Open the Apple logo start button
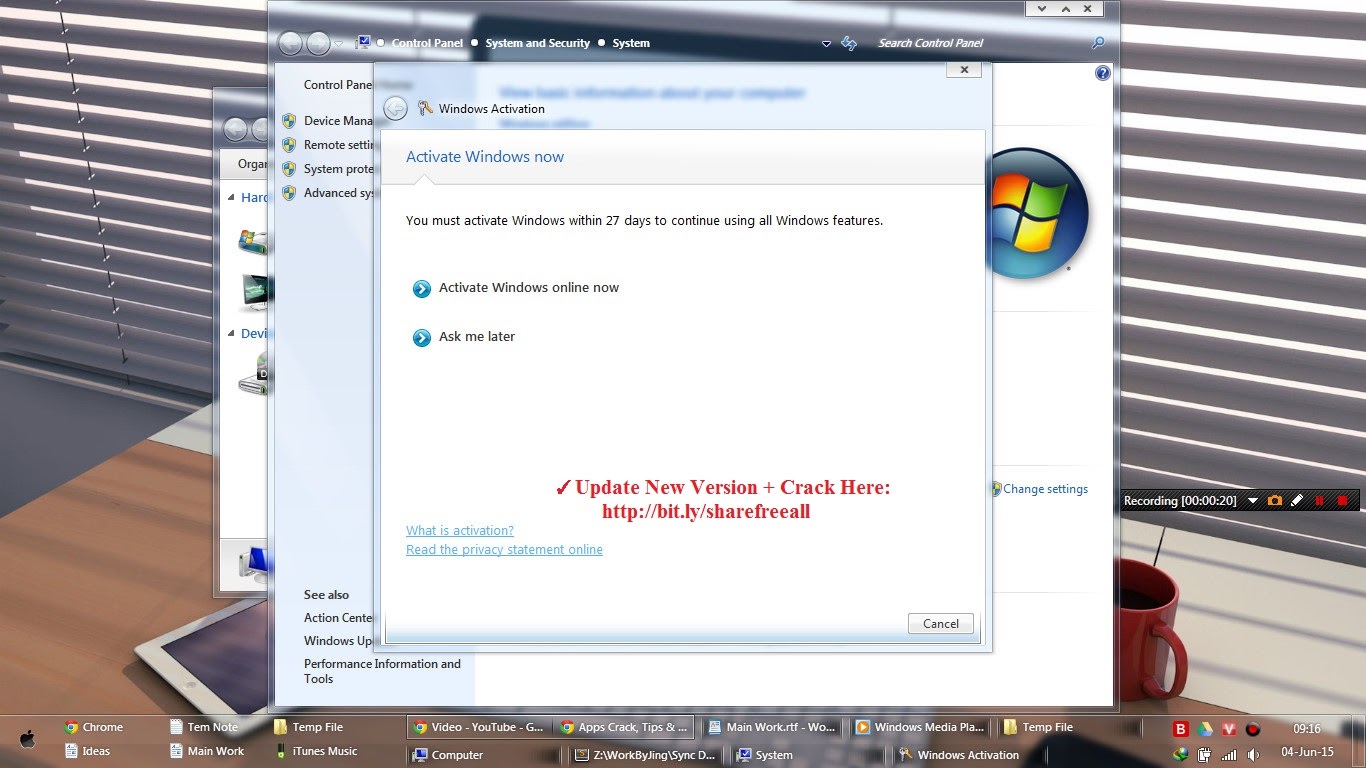This screenshot has width=1366, height=768. (x=27, y=739)
